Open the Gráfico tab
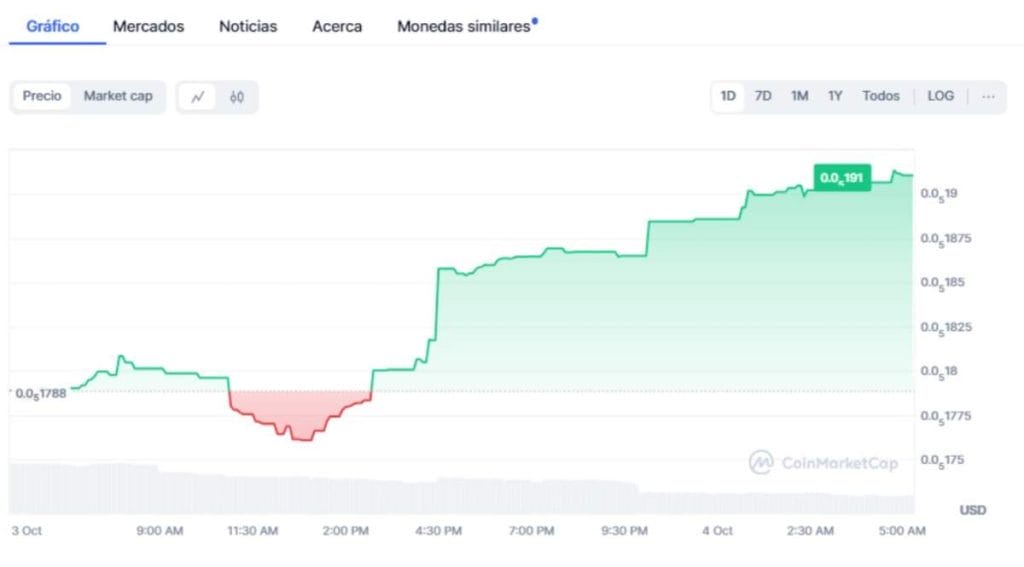This screenshot has width=1024, height=567. tap(53, 26)
